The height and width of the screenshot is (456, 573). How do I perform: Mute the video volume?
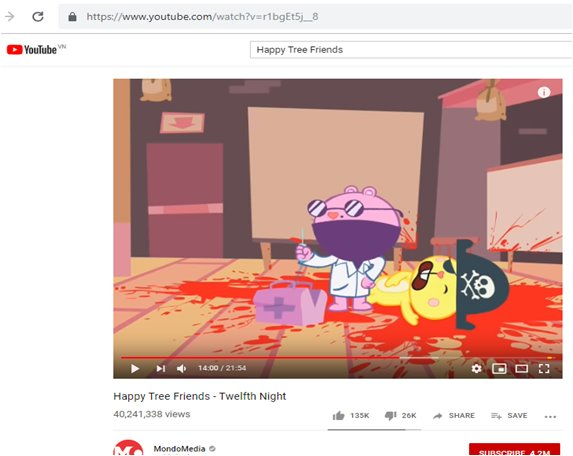(x=182, y=368)
